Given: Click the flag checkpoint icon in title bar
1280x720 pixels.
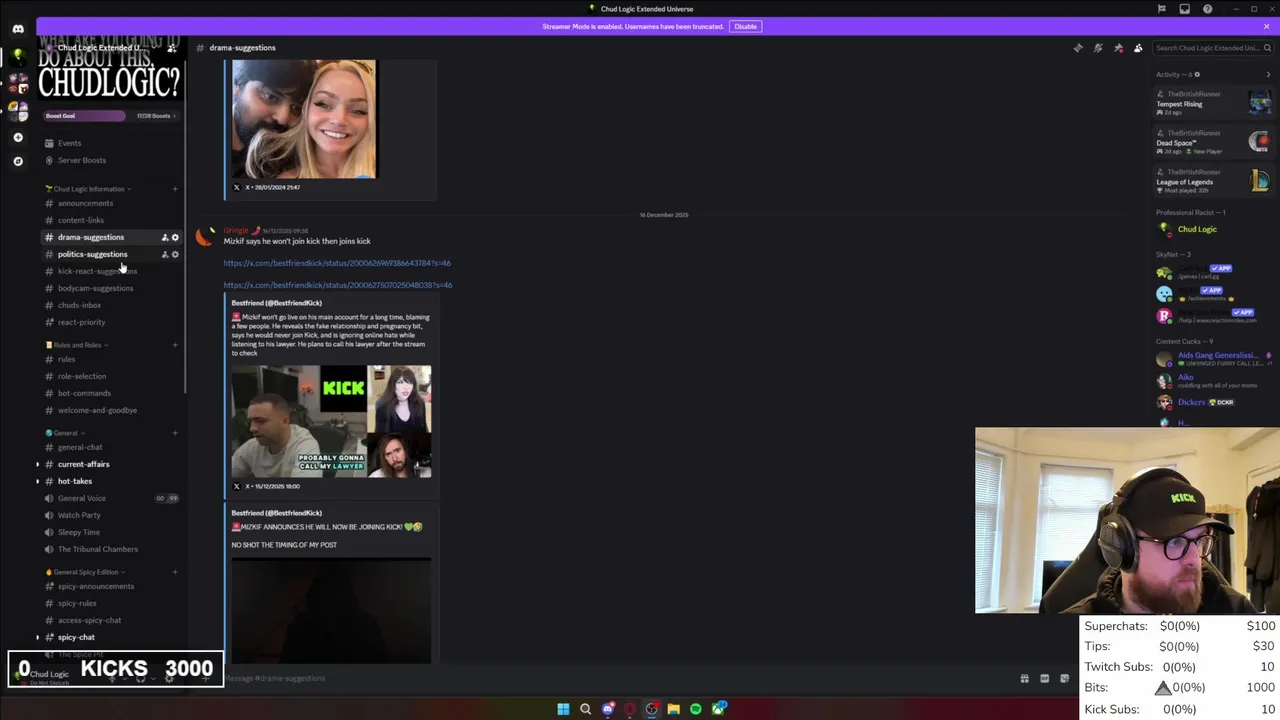Looking at the screenshot, I should (x=1162, y=9).
